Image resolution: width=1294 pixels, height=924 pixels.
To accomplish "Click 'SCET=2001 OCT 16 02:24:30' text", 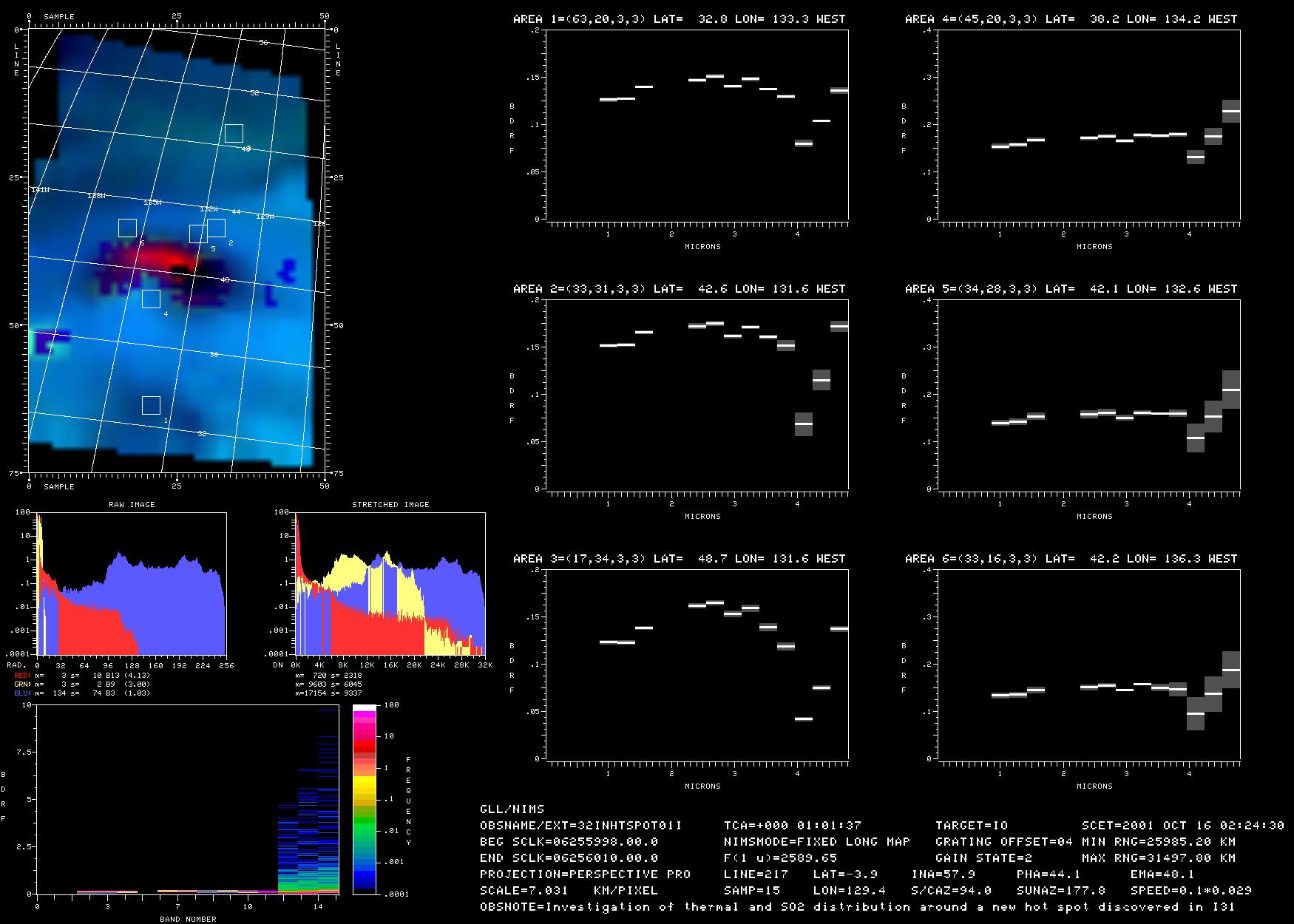I will (1183, 826).
